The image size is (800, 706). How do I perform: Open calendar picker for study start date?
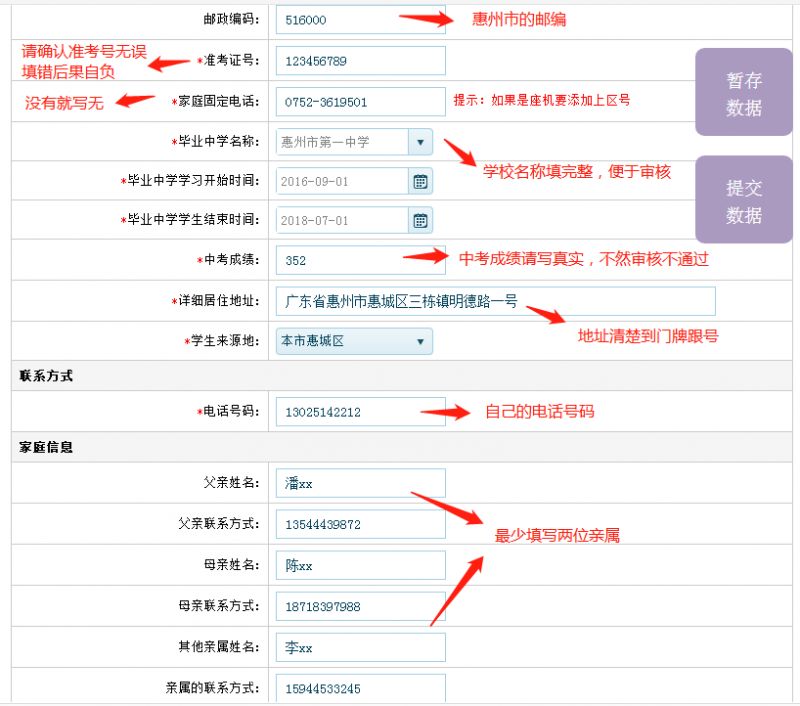point(421,181)
